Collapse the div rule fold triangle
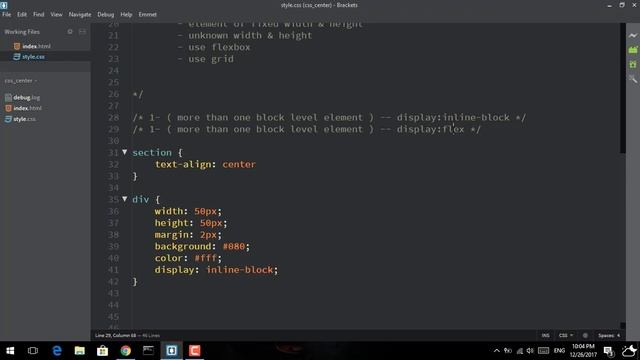The image size is (640, 360). [x=124, y=199]
